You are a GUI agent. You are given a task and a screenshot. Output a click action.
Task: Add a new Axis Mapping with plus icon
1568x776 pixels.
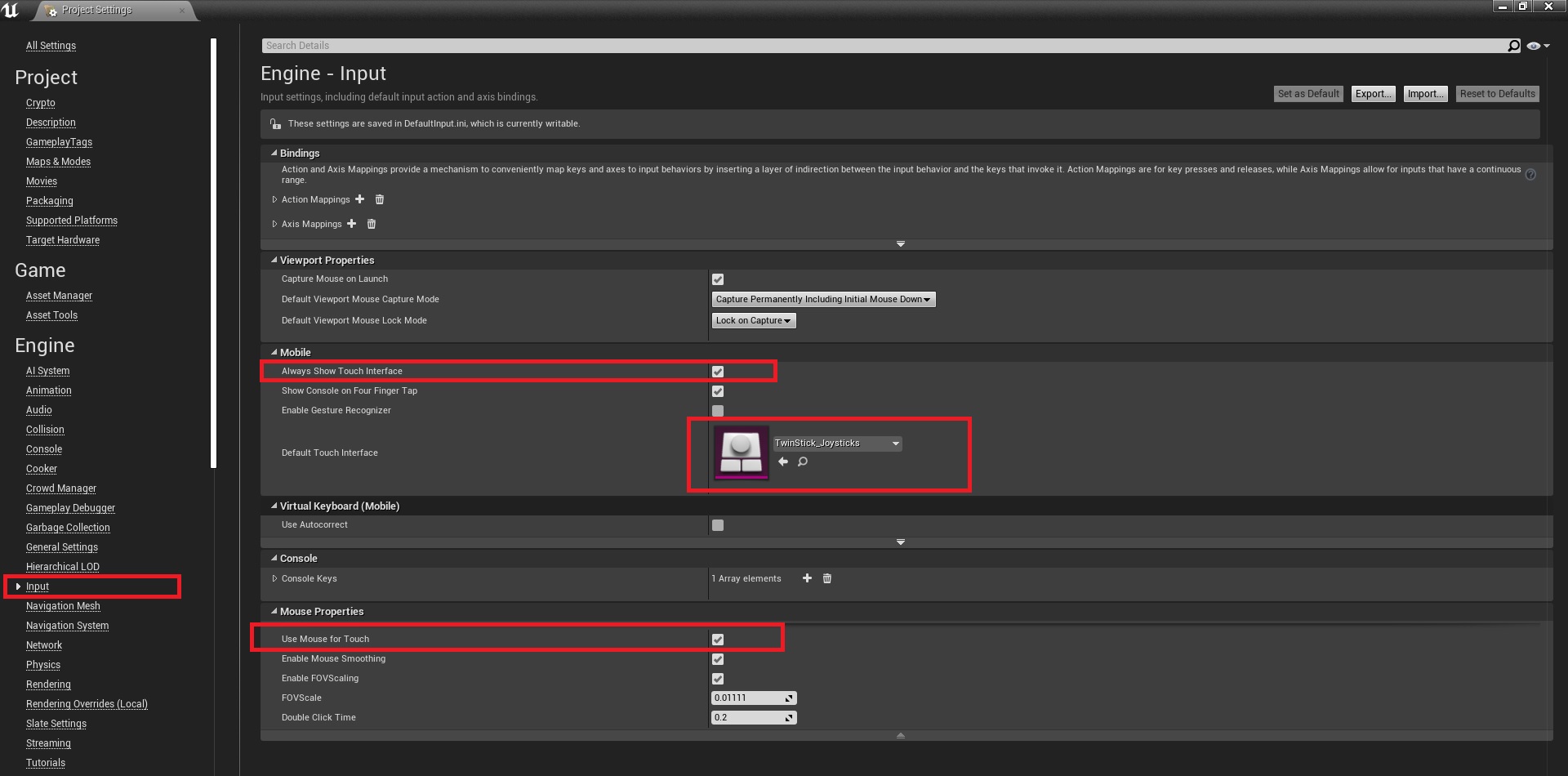point(352,224)
